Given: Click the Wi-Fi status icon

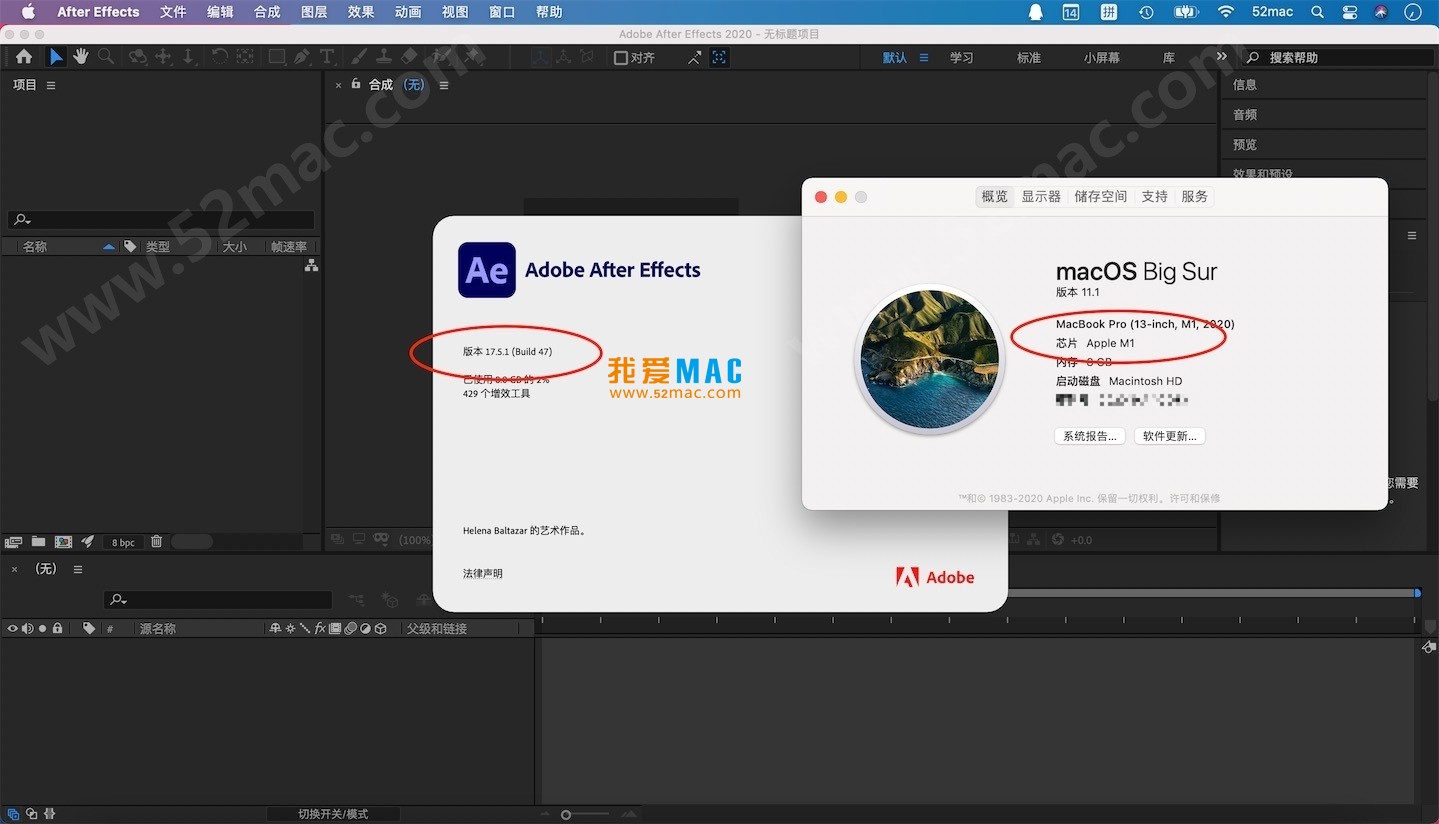Looking at the screenshot, I should pyautogui.click(x=1226, y=12).
